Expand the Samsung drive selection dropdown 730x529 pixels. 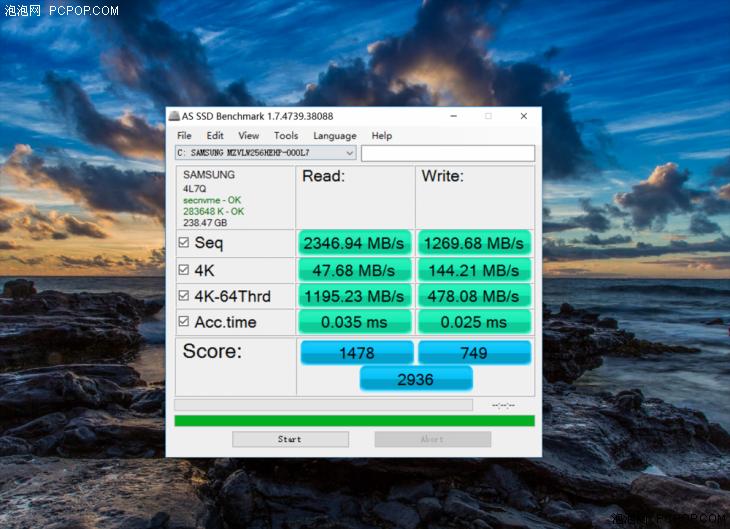click(x=349, y=153)
